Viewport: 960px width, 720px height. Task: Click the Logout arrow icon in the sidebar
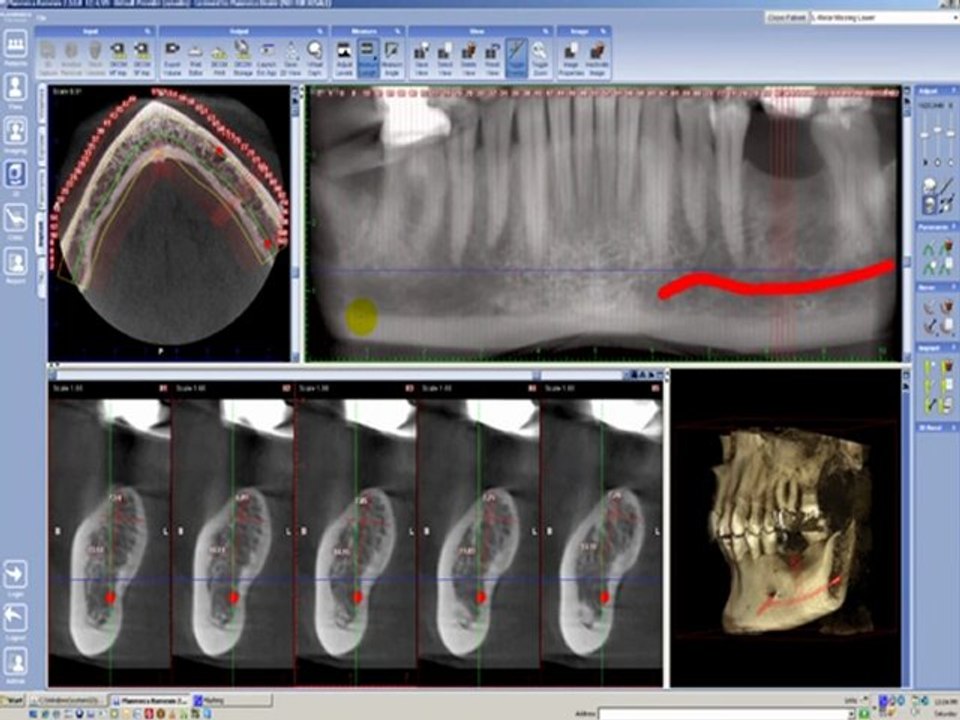click(x=15, y=619)
